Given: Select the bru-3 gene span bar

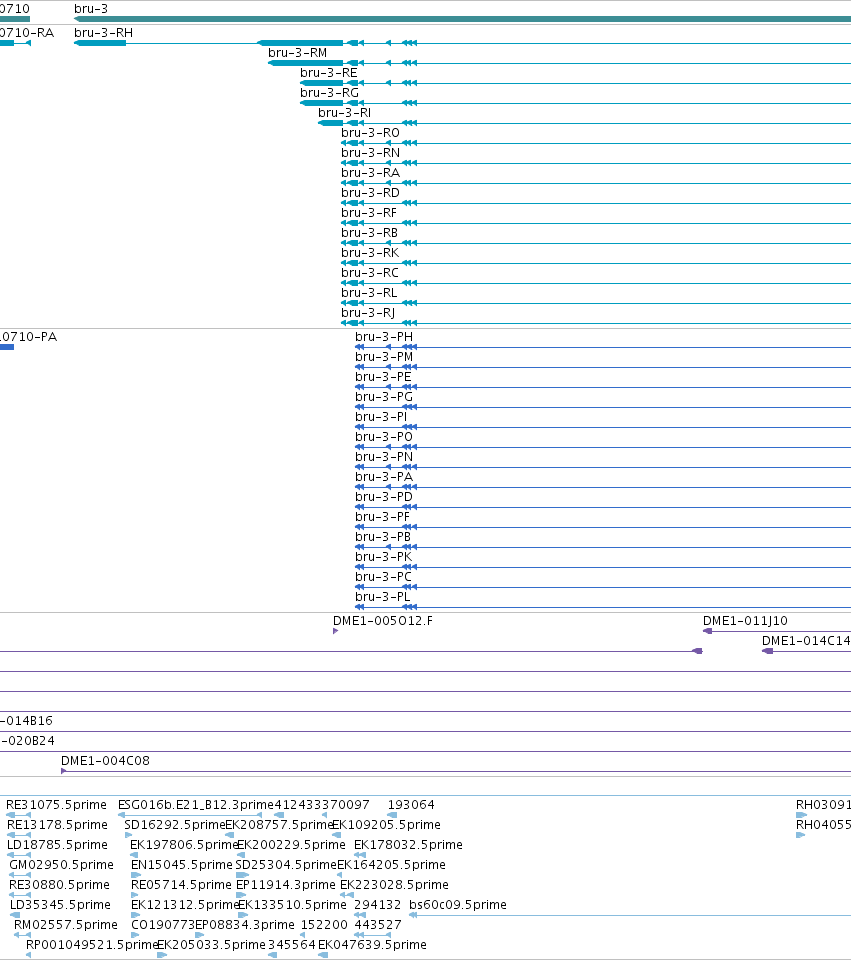Looking at the screenshot, I should (462, 19).
